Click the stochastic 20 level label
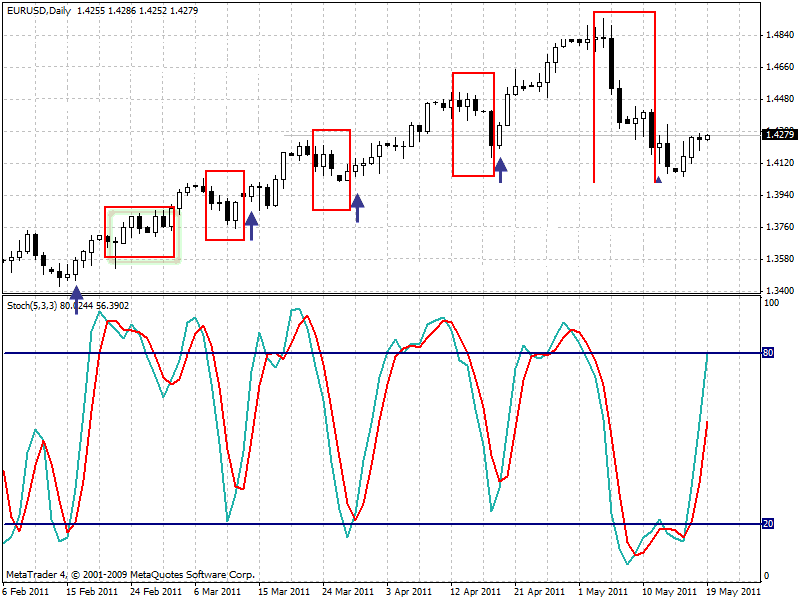The width and height of the screenshot is (800, 600). point(768,523)
